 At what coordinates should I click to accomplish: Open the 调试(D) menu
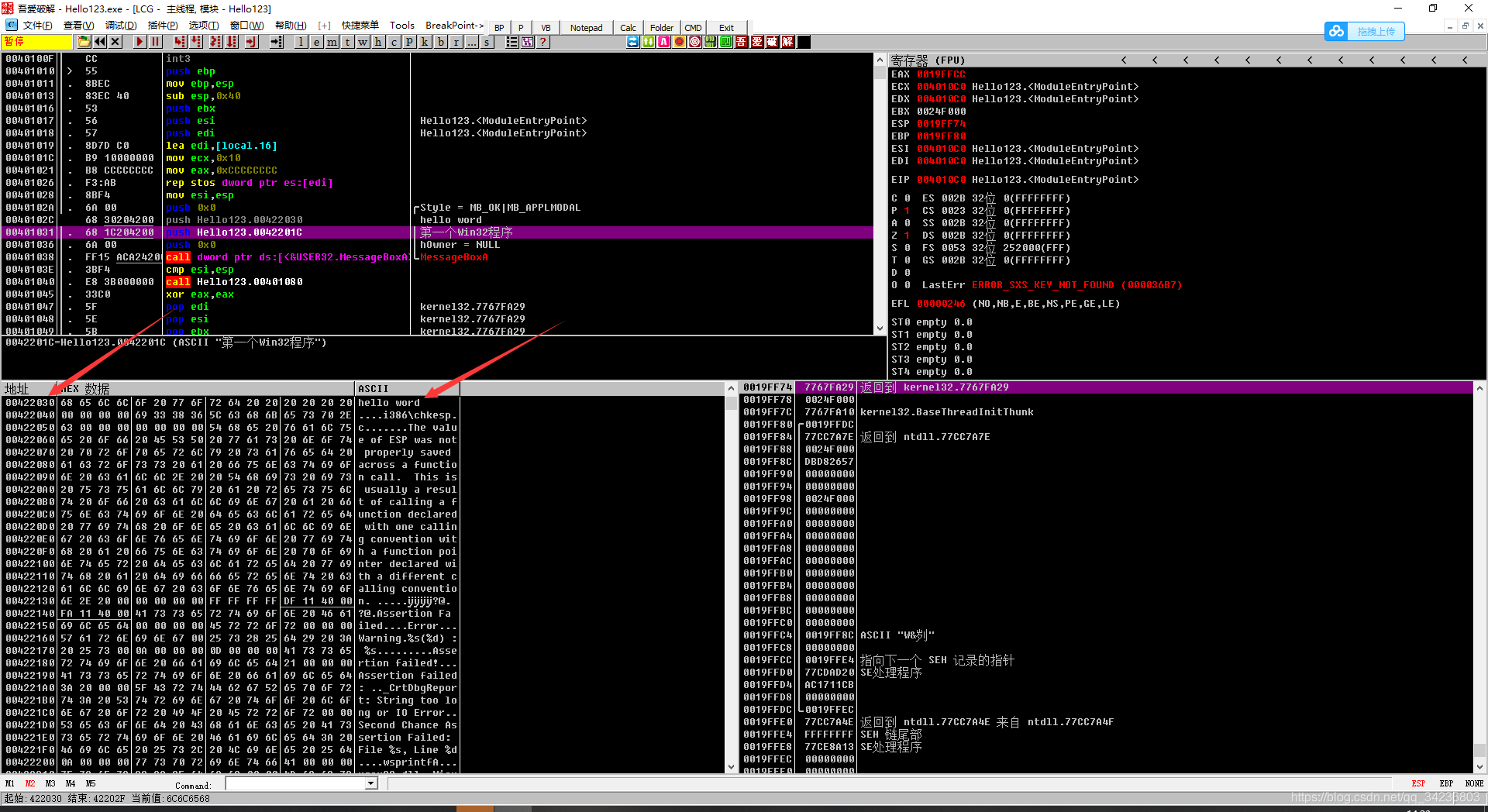coord(120,26)
